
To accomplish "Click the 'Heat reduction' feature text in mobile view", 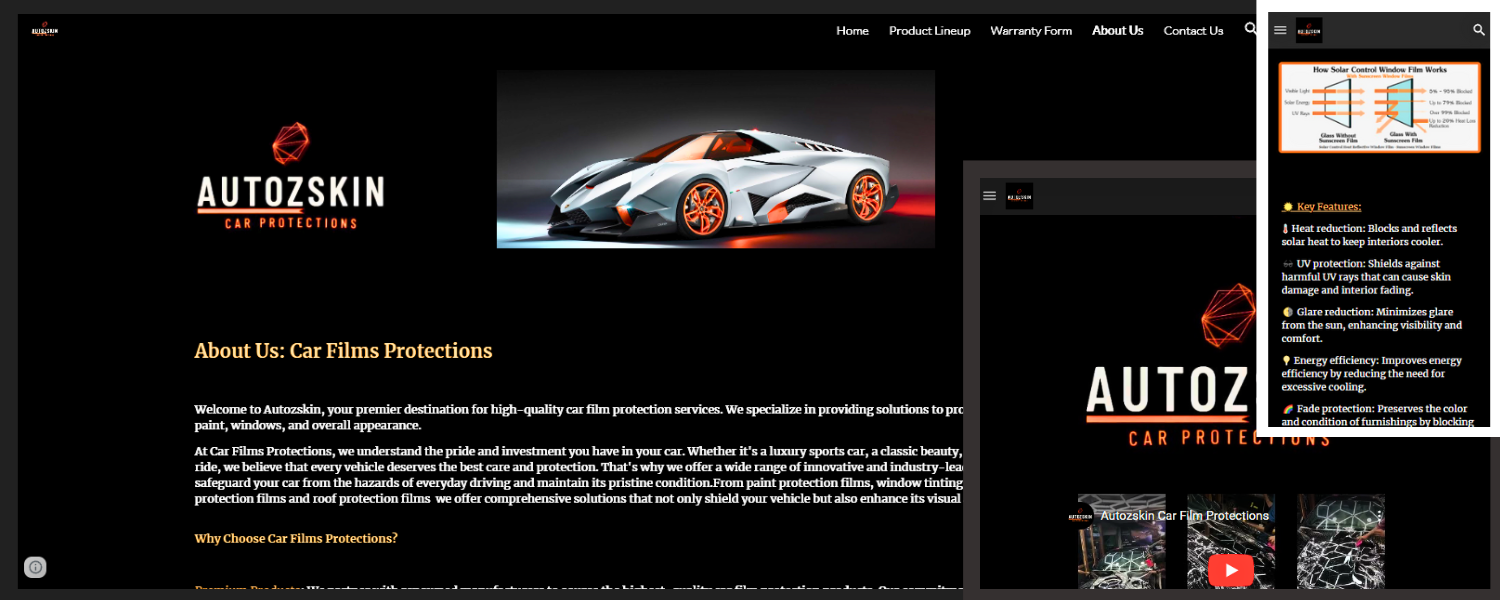I will (x=1369, y=235).
